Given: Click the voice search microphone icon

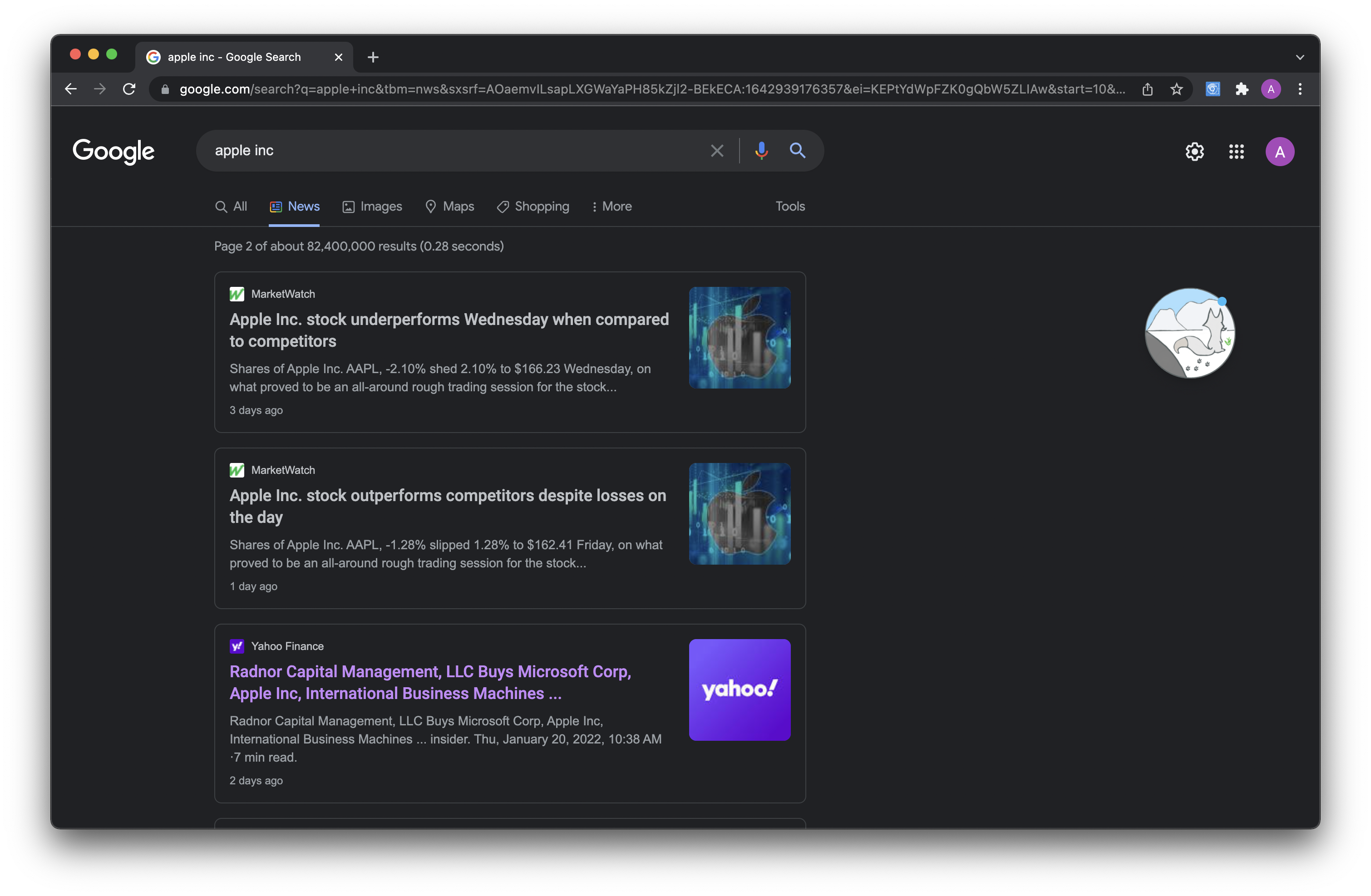Looking at the screenshot, I should point(761,151).
